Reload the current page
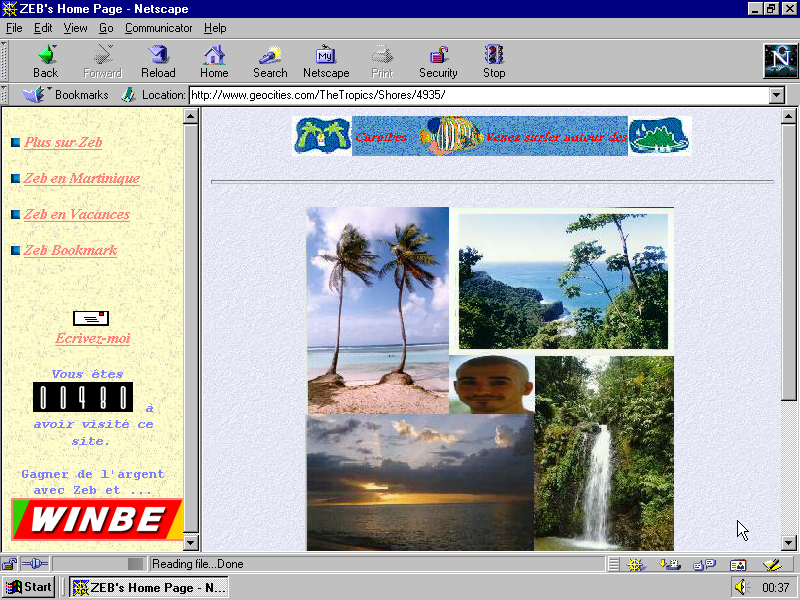The image size is (800, 600). point(158,61)
